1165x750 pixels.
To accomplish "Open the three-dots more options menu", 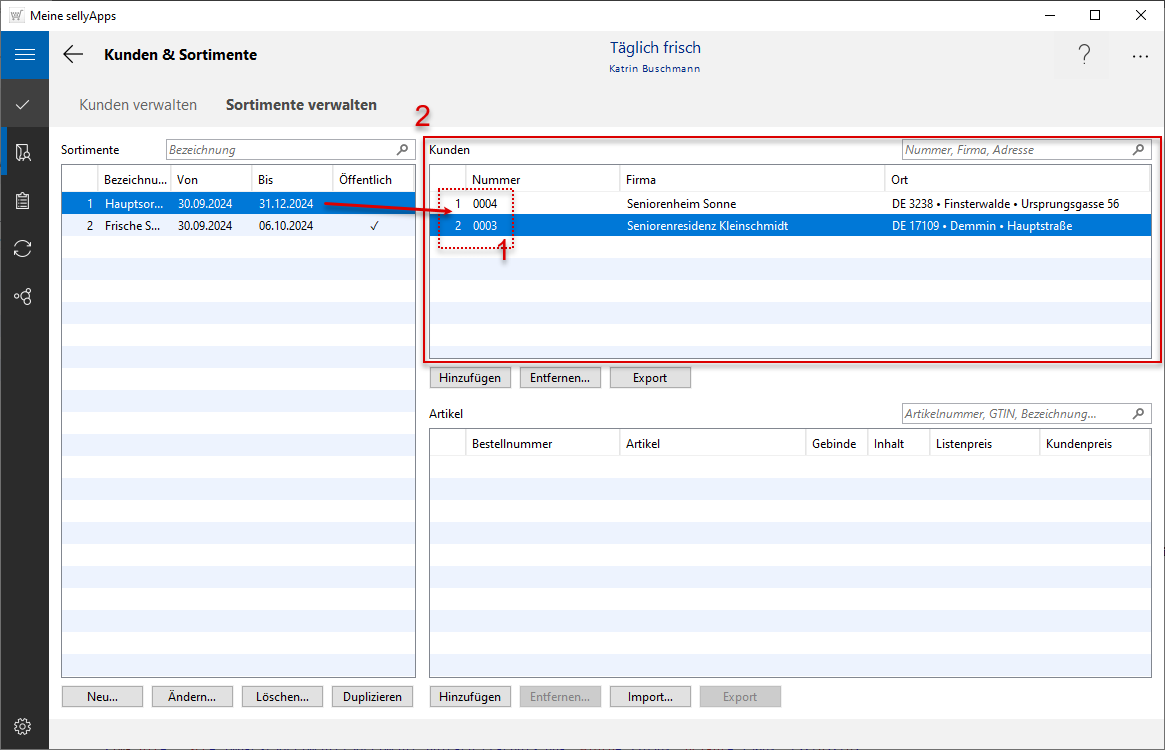I will point(1140,57).
